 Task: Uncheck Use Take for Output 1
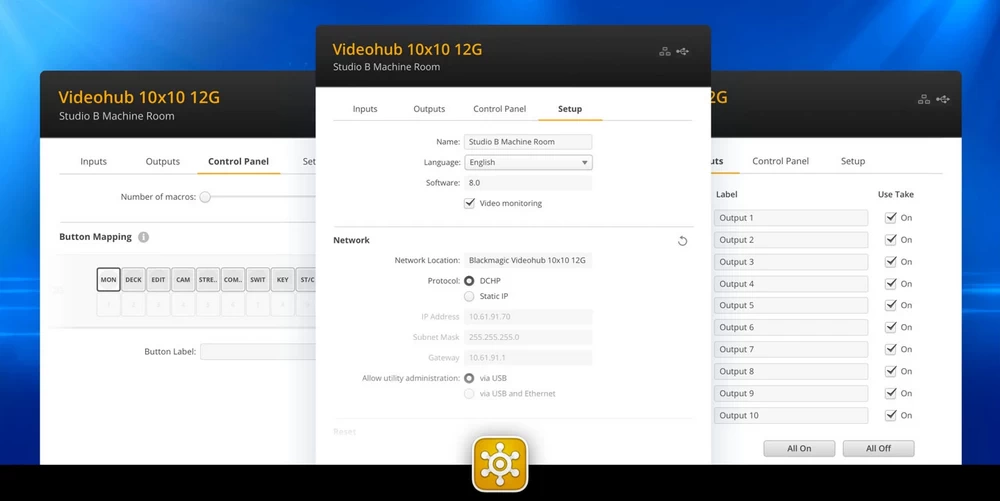890,217
